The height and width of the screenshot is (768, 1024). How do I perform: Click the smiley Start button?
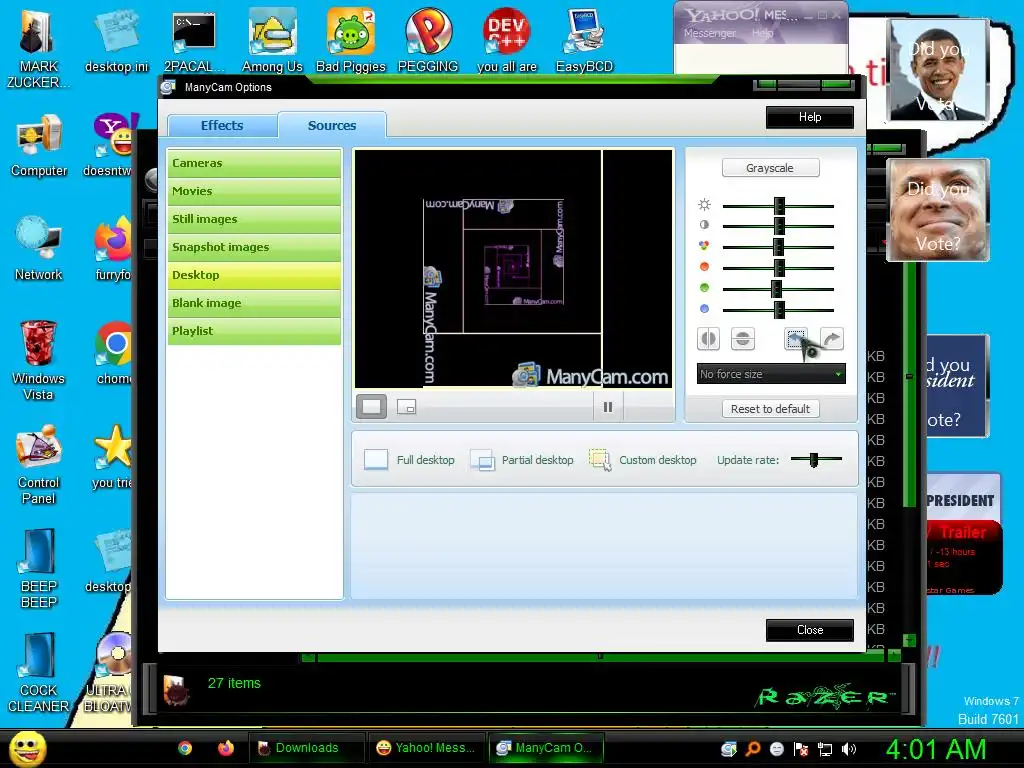[27, 748]
